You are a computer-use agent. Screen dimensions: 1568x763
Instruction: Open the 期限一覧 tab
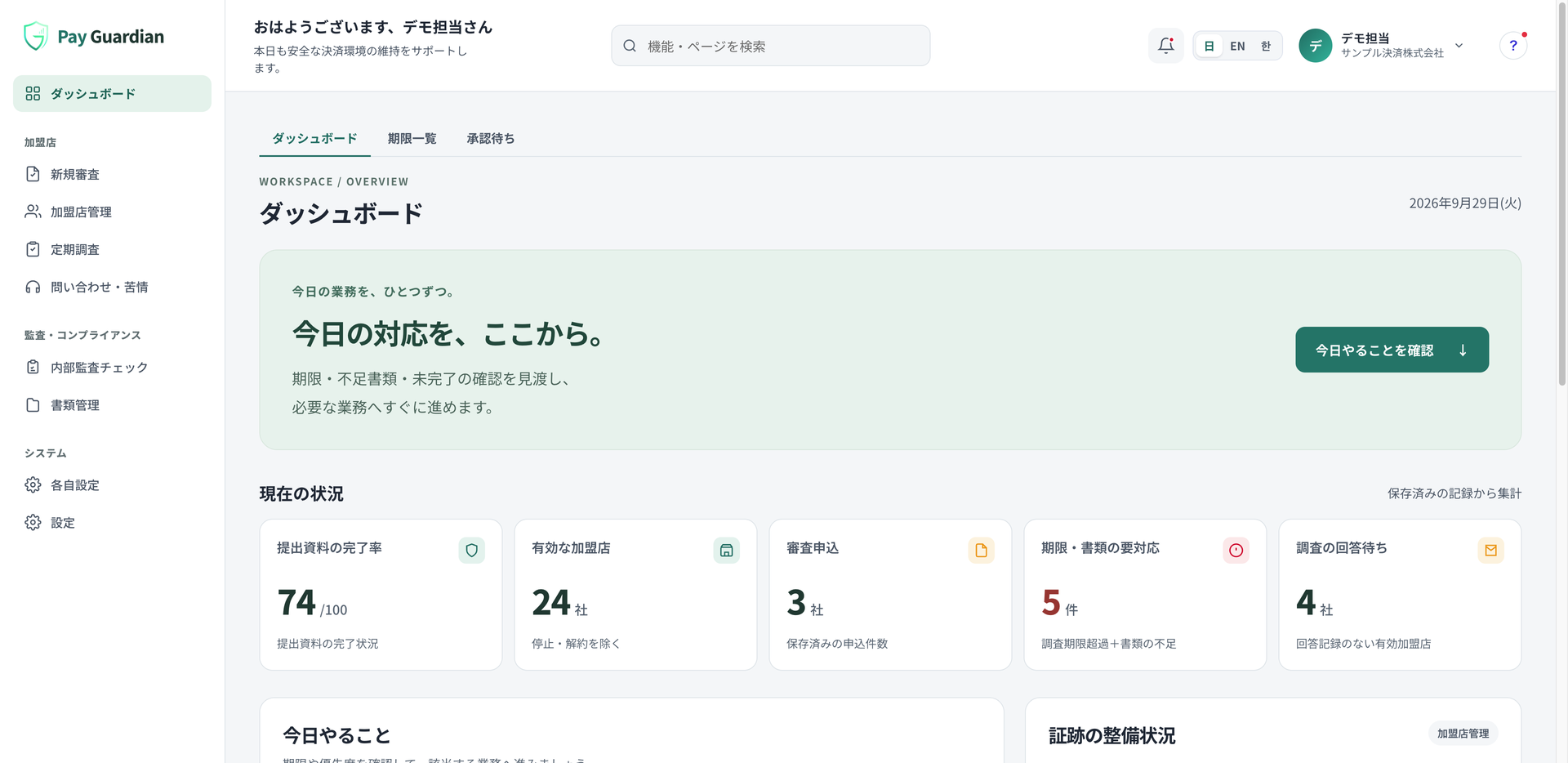(x=412, y=139)
